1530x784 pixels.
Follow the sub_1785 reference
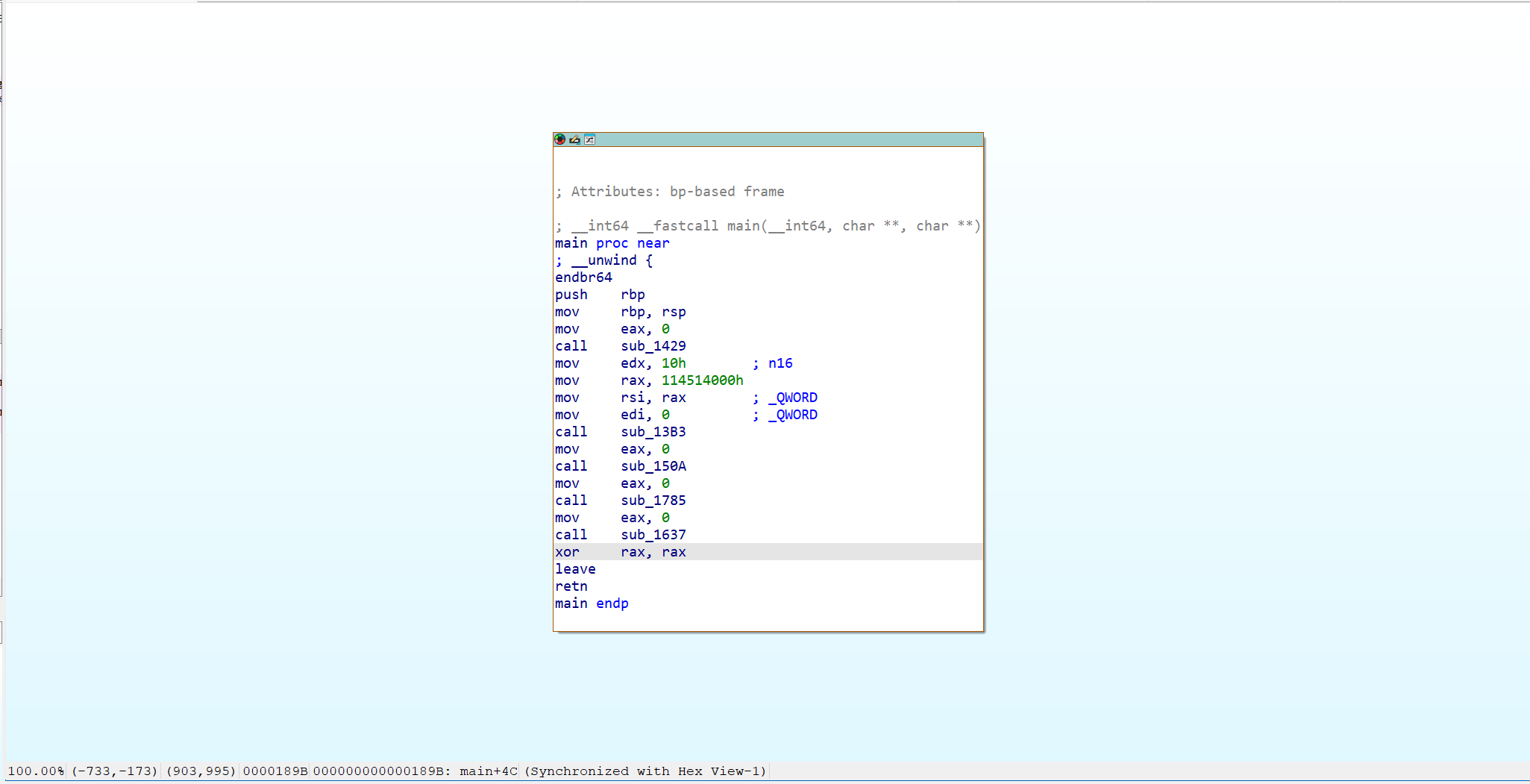pyautogui.click(x=653, y=500)
